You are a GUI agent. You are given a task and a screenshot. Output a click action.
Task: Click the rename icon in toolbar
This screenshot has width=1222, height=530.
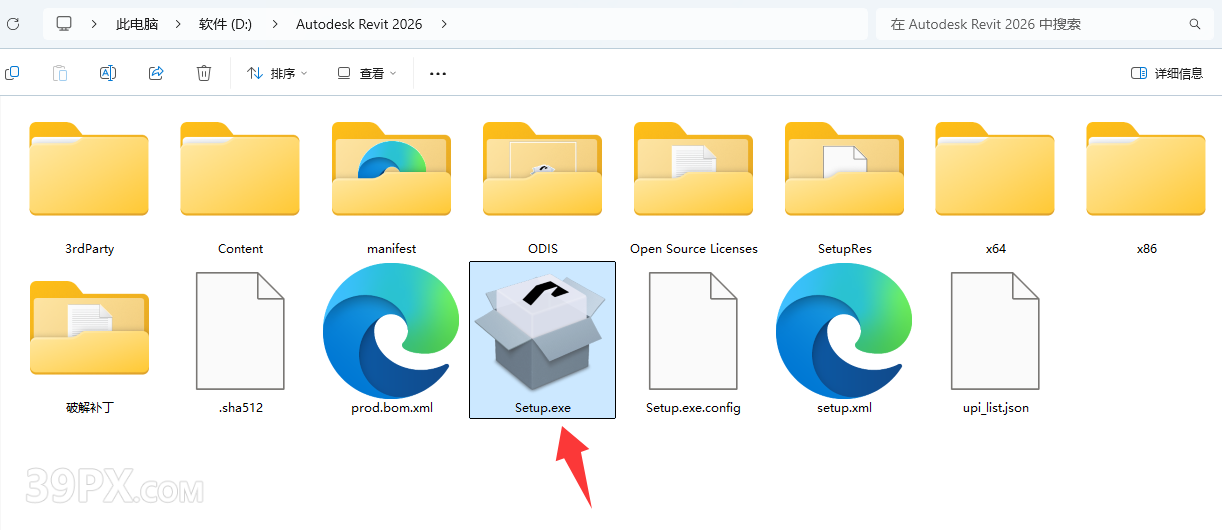pyautogui.click(x=108, y=73)
